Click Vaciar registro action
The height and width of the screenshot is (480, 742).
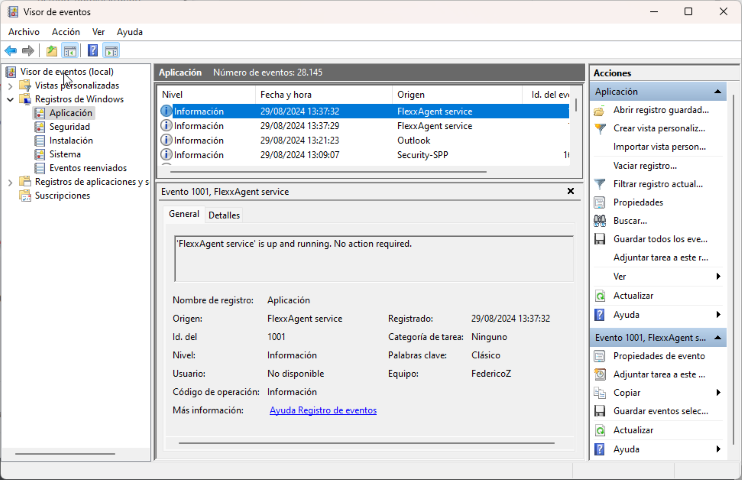click(645, 166)
